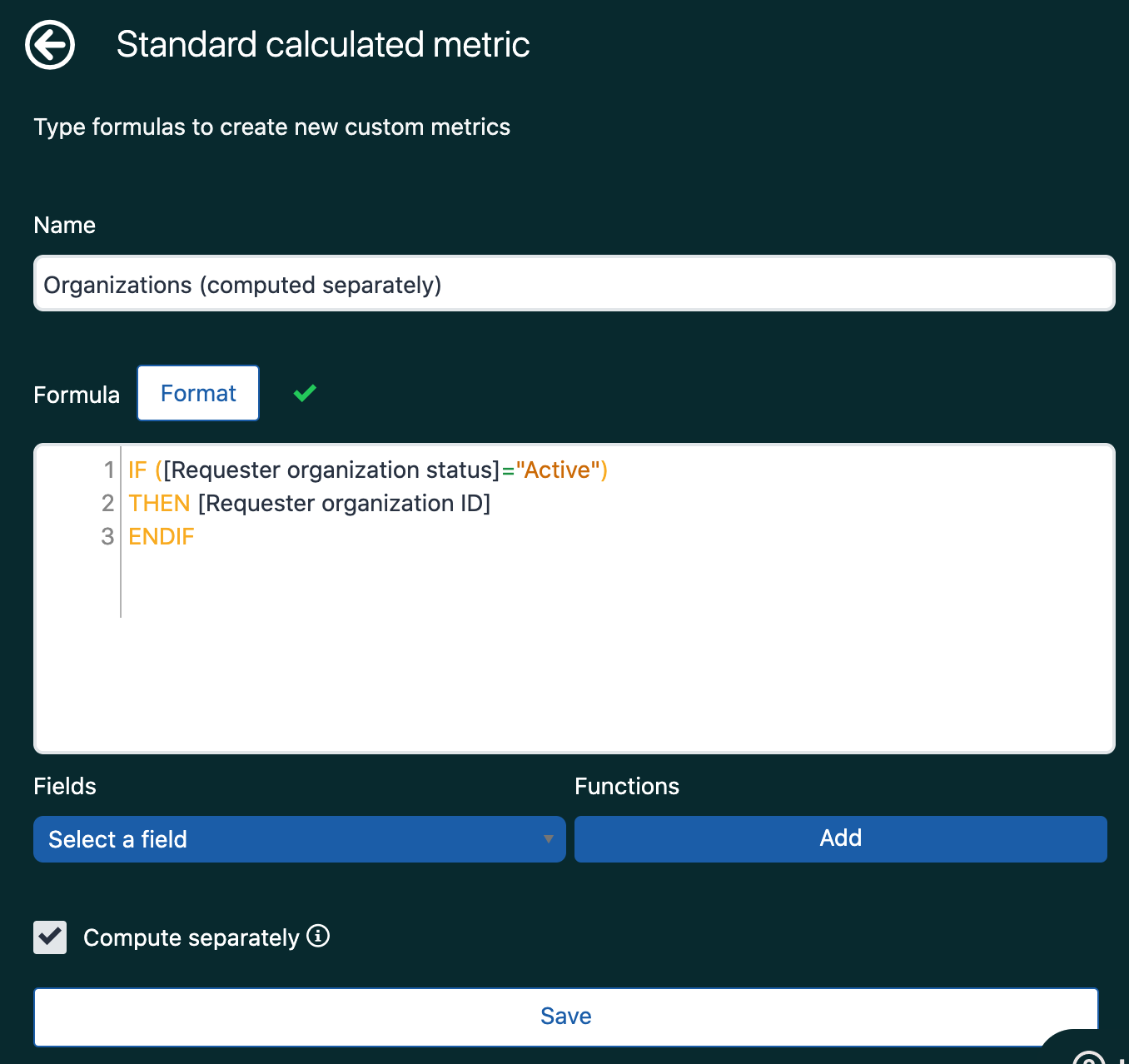Click the Compute separately label
The width and height of the screenshot is (1129, 1064).
[x=191, y=938]
